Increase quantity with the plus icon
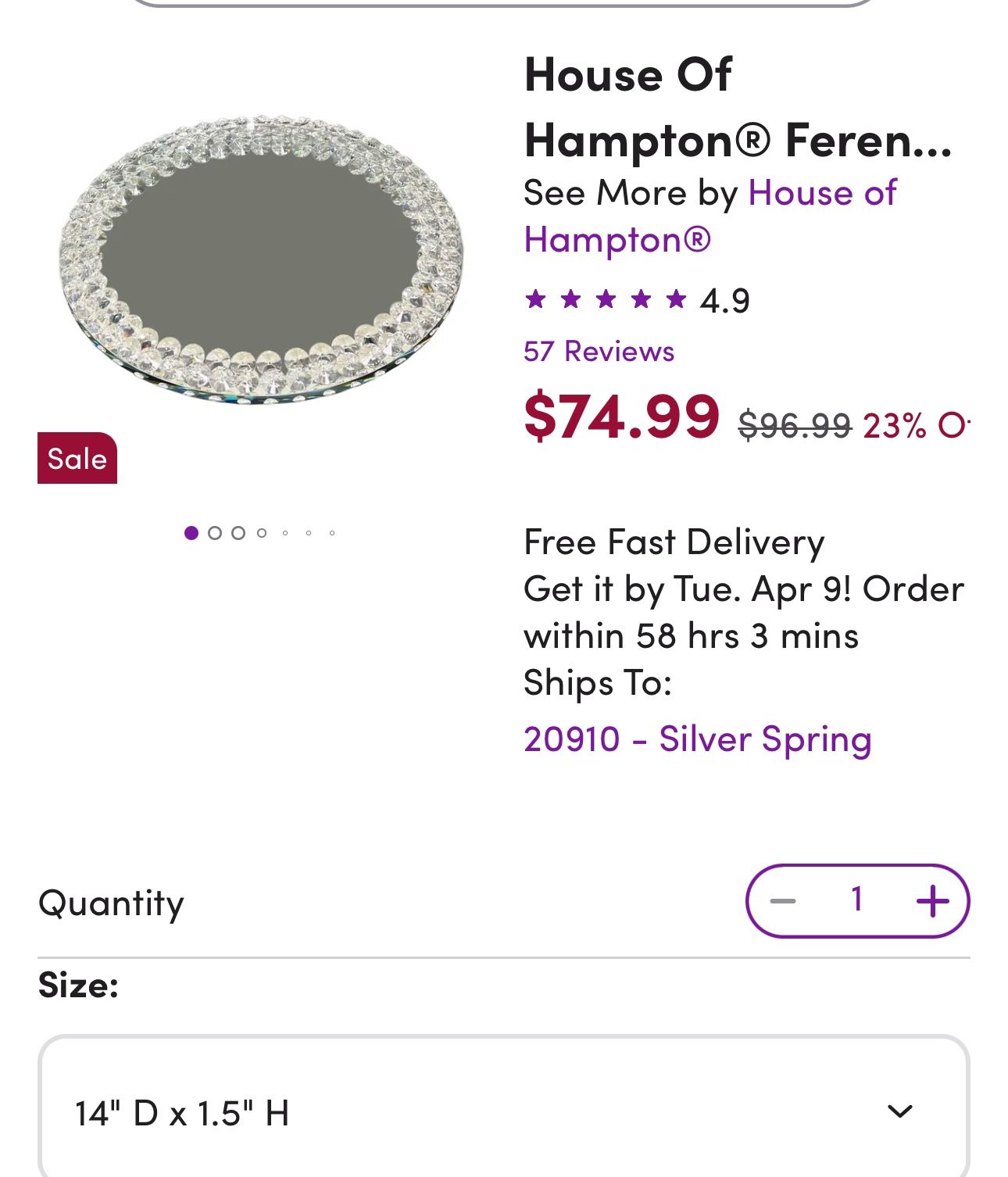 [x=932, y=901]
